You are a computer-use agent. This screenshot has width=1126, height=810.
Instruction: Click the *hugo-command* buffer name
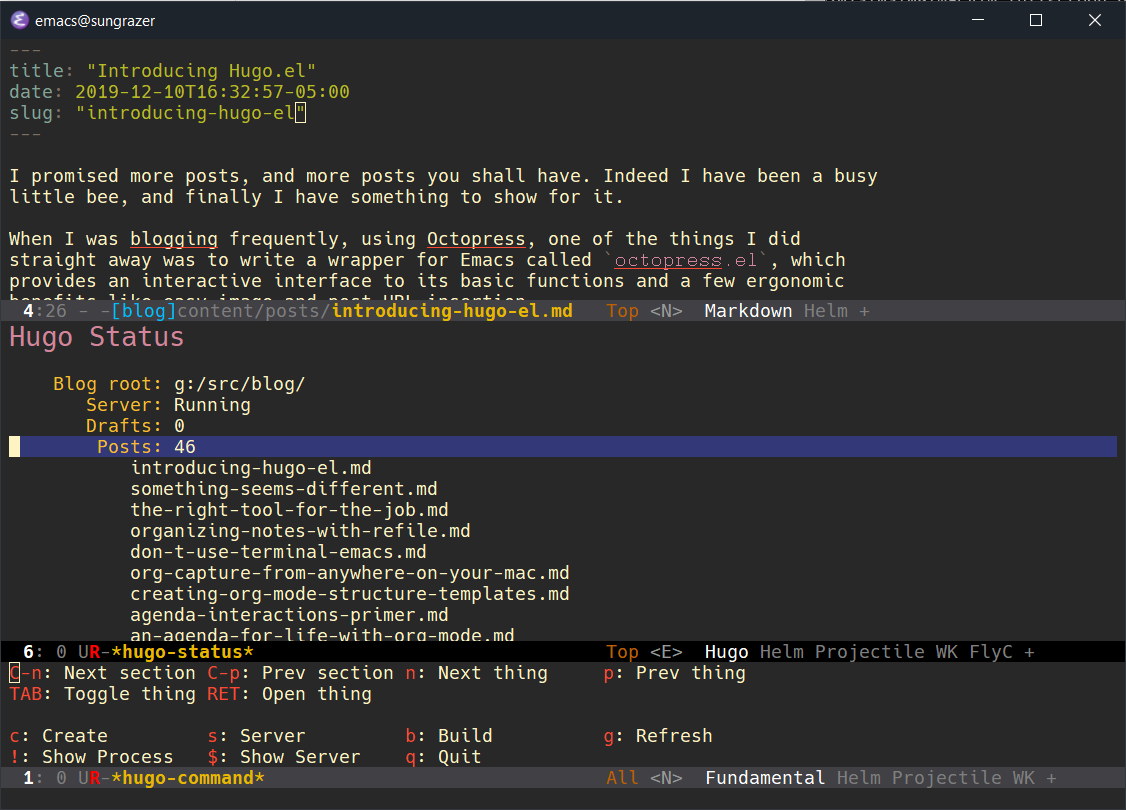[187, 778]
